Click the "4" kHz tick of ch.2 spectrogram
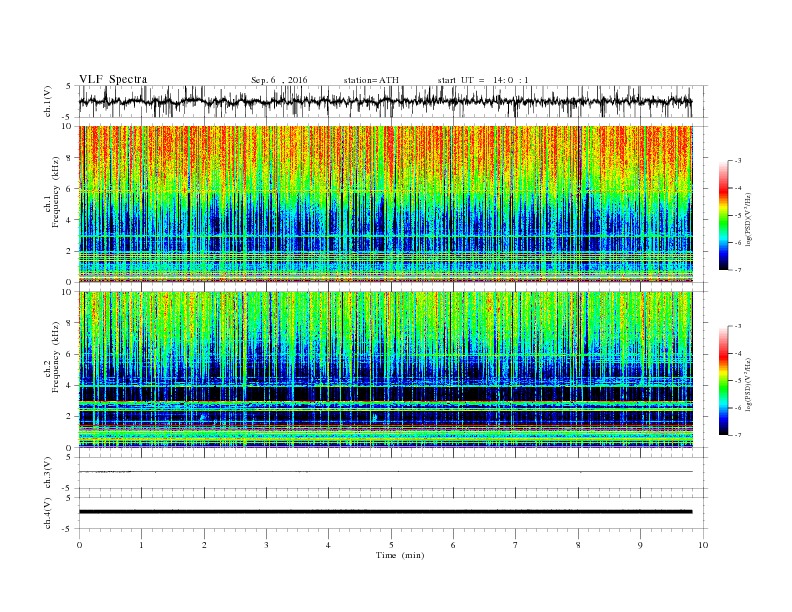This screenshot has height=612, width=792. point(69,386)
